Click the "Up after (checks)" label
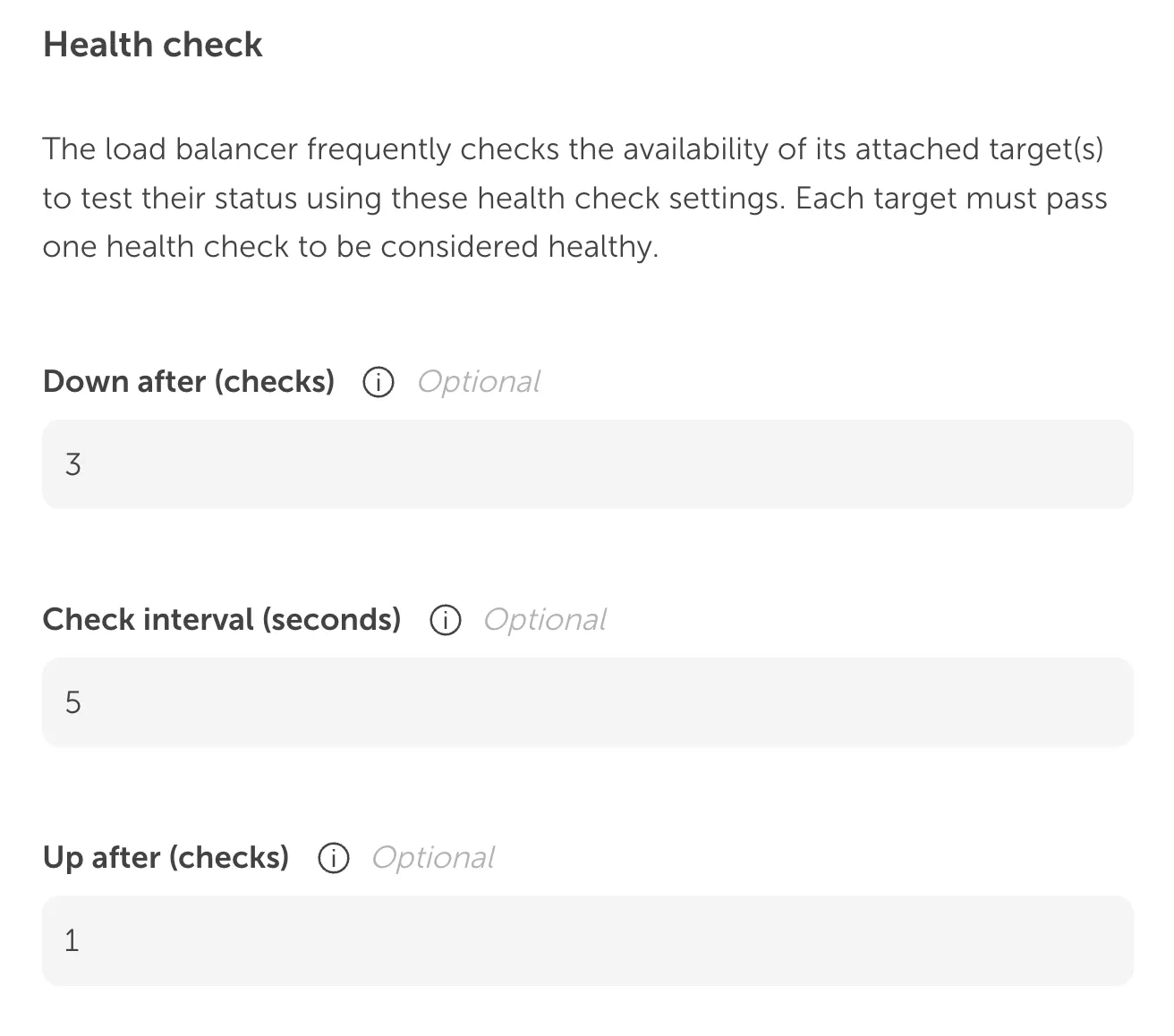 point(166,858)
